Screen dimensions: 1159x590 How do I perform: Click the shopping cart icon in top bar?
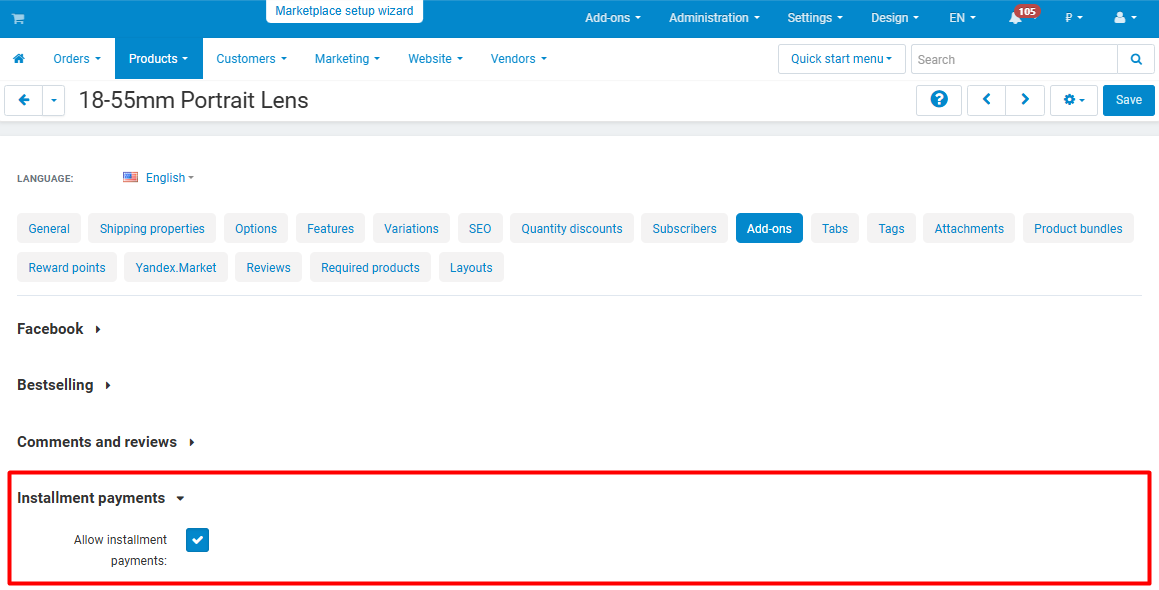click(x=18, y=18)
